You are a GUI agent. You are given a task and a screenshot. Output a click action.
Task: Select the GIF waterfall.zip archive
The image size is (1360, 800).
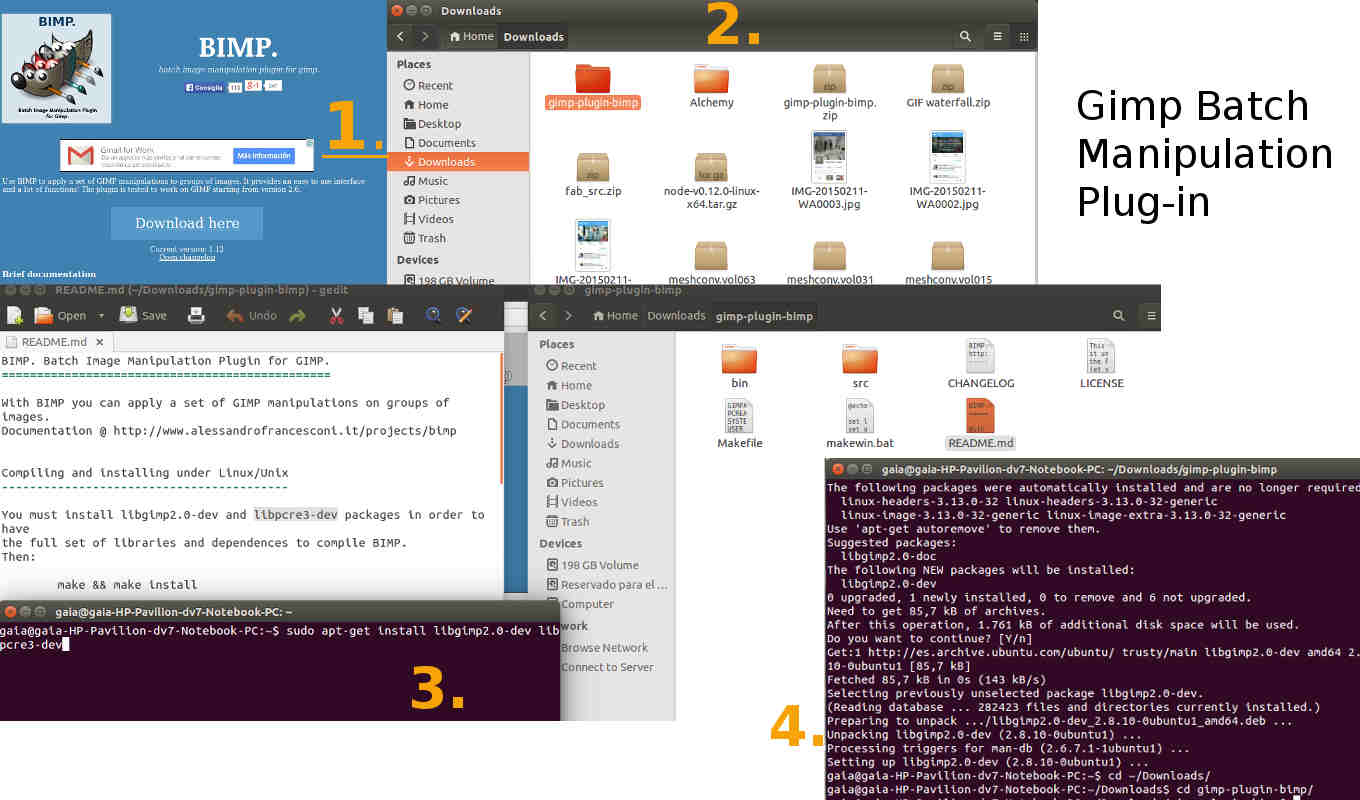pyautogui.click(x=948, y=86)
